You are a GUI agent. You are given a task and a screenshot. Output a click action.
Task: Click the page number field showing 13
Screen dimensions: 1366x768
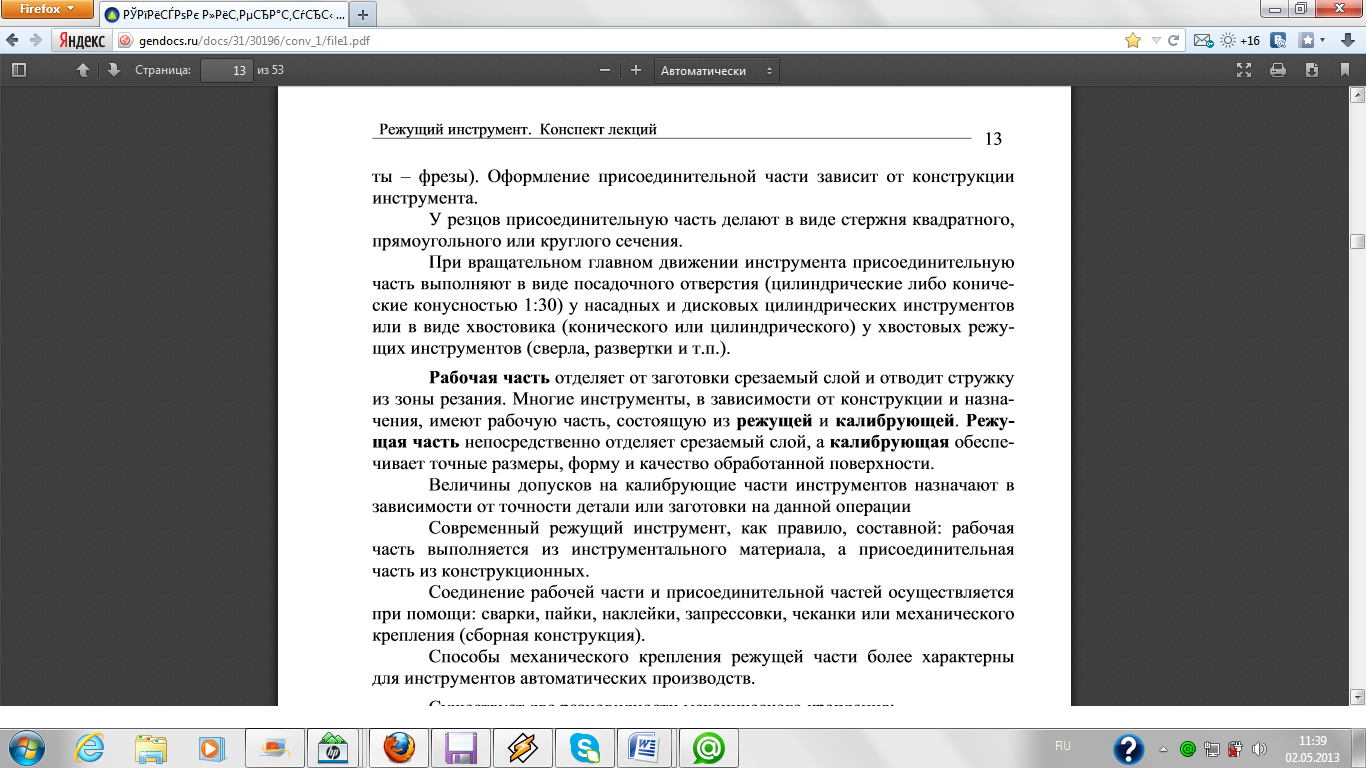tap(225, 70)
